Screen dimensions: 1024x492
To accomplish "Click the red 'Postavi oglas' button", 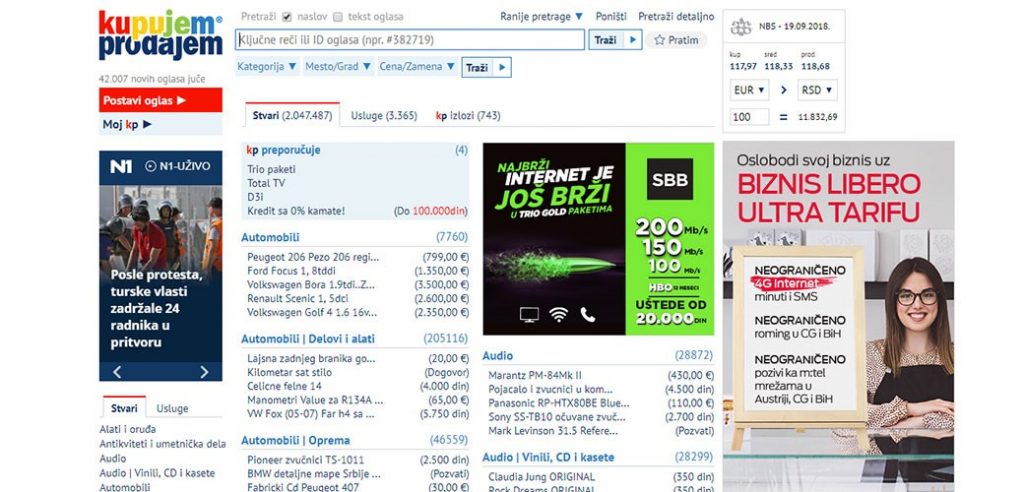I will tap(160, 100).
